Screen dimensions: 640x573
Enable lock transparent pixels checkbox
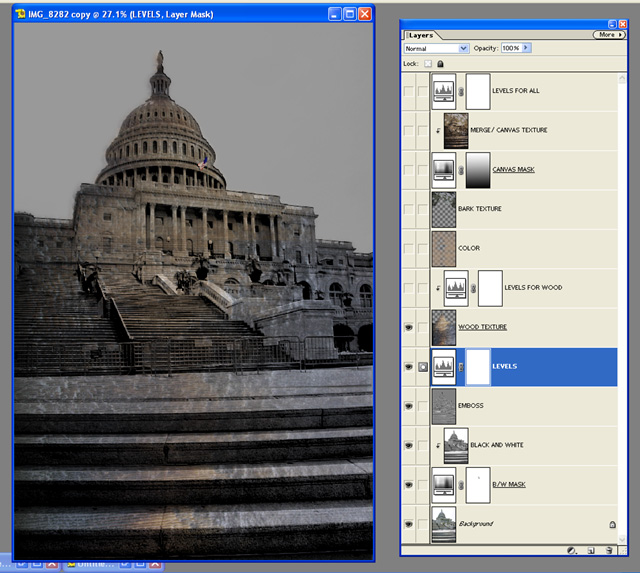(x=427, y=64)
